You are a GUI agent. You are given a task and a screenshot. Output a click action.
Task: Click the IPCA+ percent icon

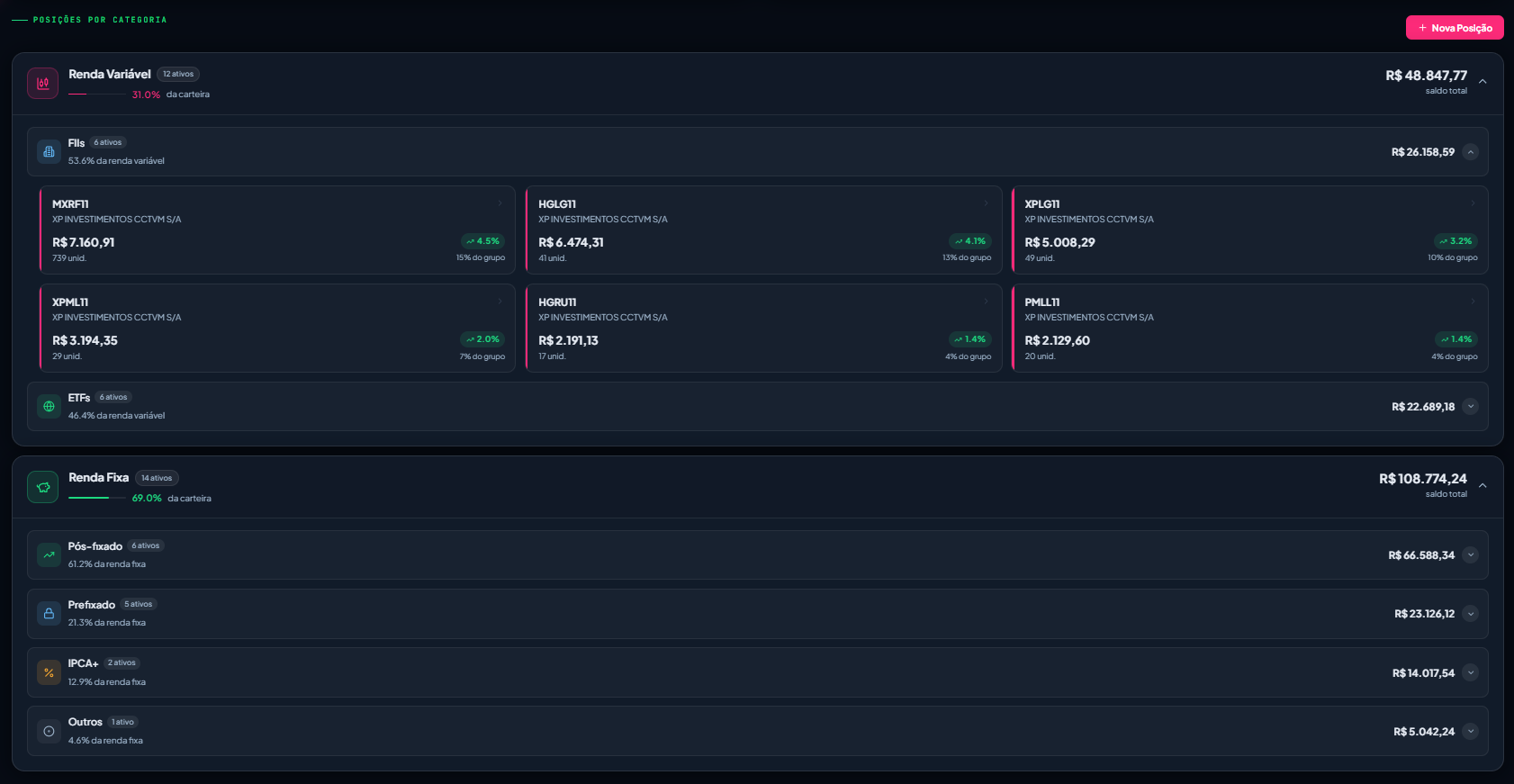[49, 672]
